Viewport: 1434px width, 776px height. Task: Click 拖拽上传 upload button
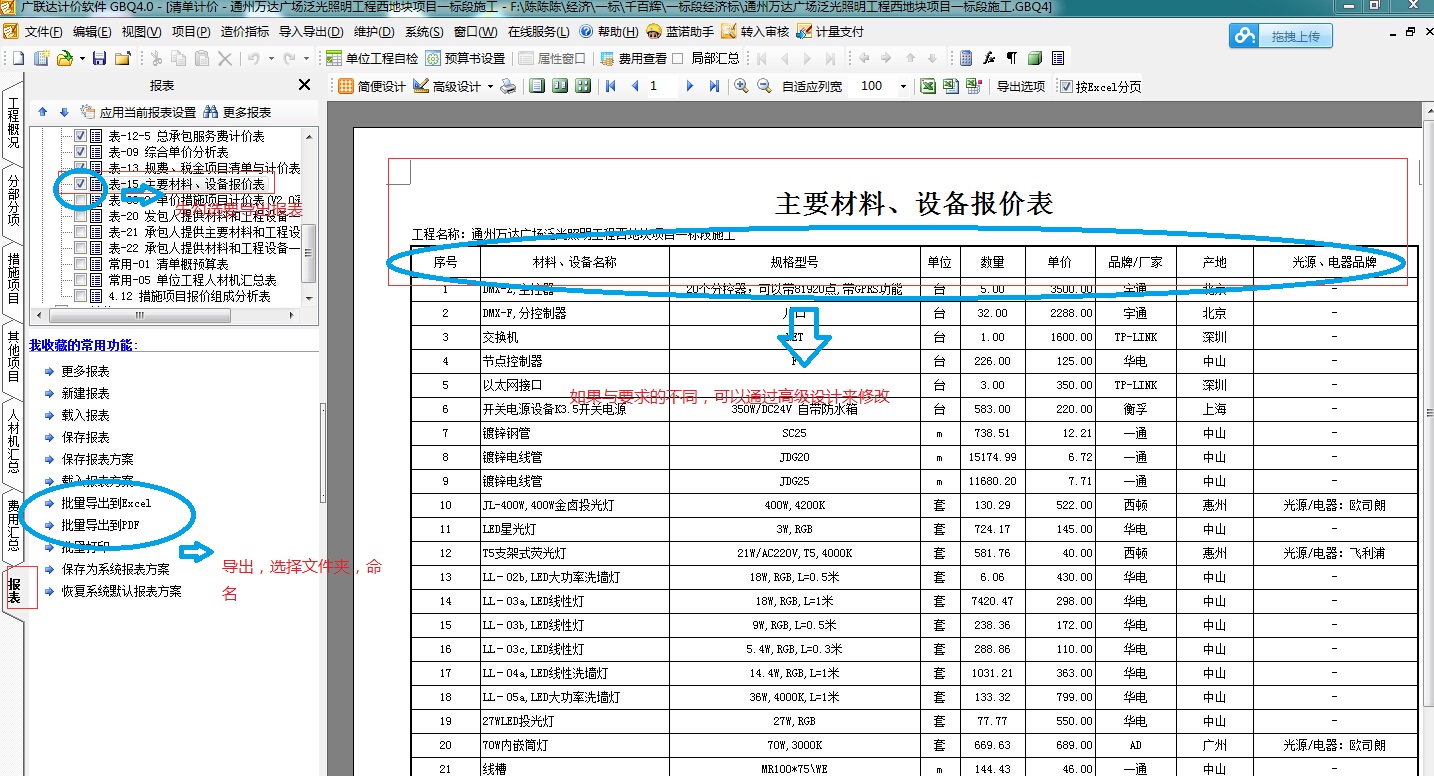1280,36
